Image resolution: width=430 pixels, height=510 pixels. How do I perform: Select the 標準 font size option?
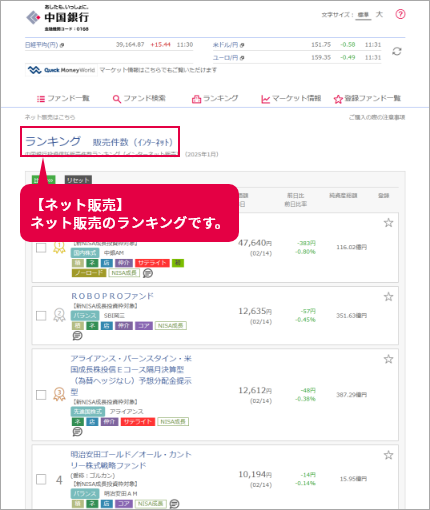click(x=363, y=15)
